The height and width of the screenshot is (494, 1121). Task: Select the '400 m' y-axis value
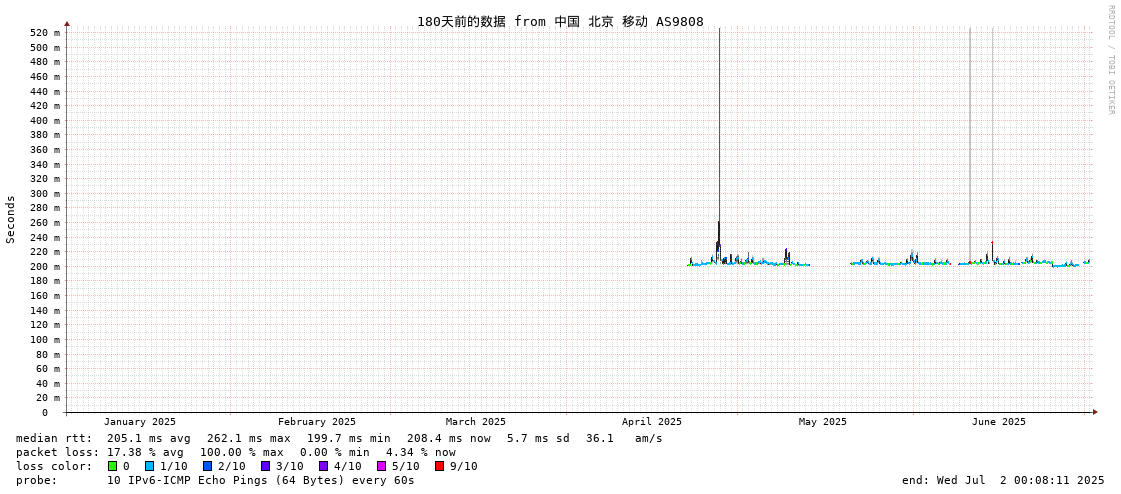click(46, 120)
